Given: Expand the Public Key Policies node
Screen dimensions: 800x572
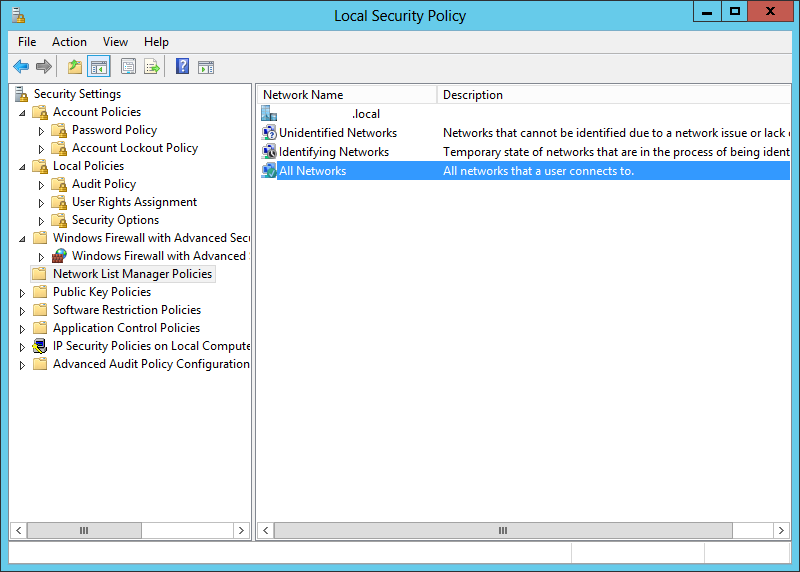Looking at the screenshot, I should click(22, 293).
